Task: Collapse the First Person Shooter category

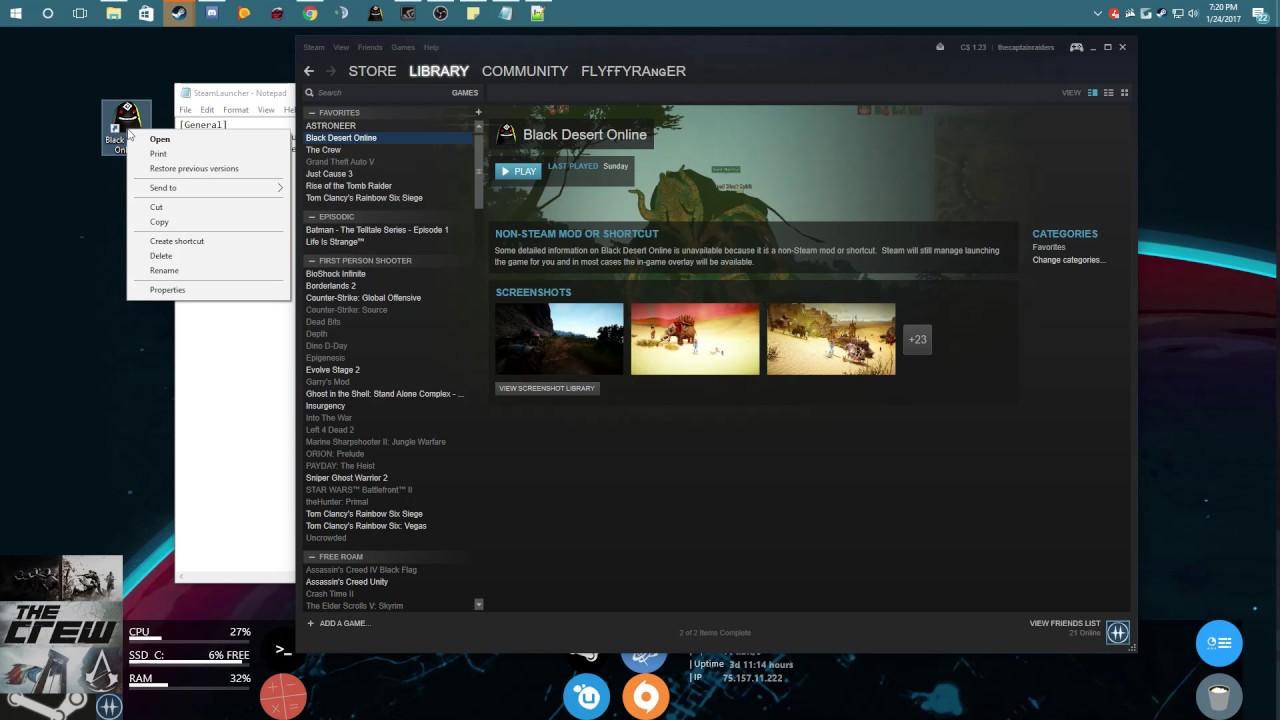Action: point(311,261)
